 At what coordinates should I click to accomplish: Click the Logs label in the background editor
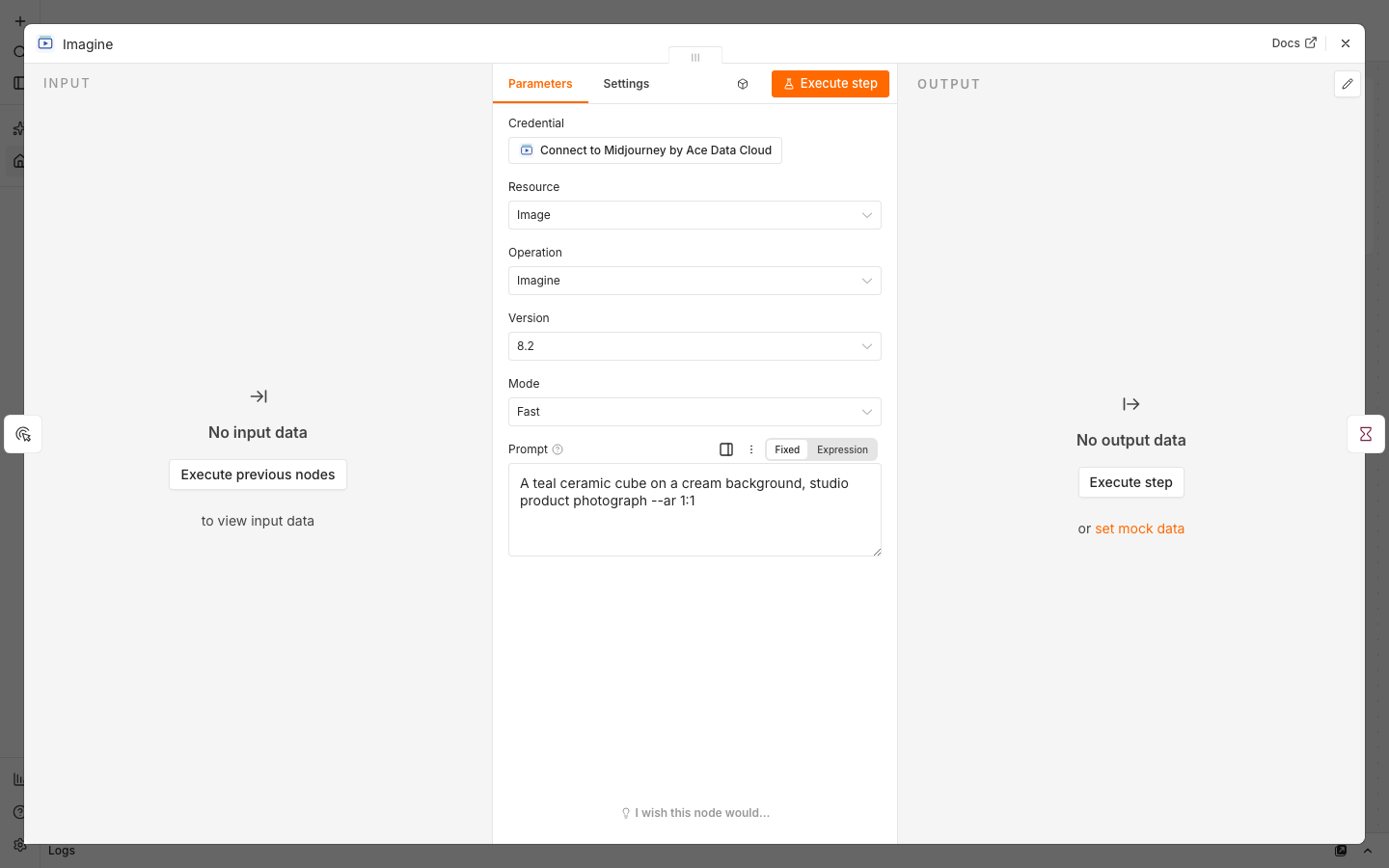tap(62, 851)
